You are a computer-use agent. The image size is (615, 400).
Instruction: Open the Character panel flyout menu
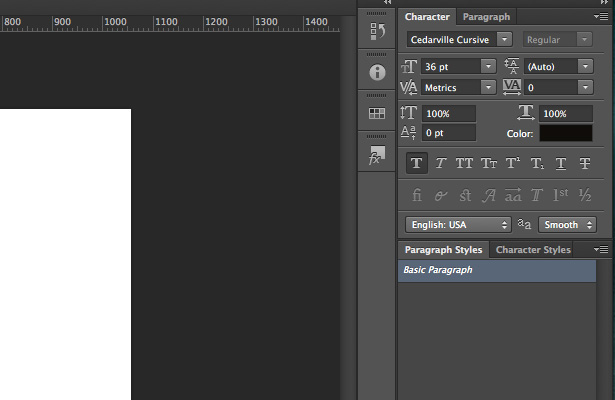pos(601,16)
